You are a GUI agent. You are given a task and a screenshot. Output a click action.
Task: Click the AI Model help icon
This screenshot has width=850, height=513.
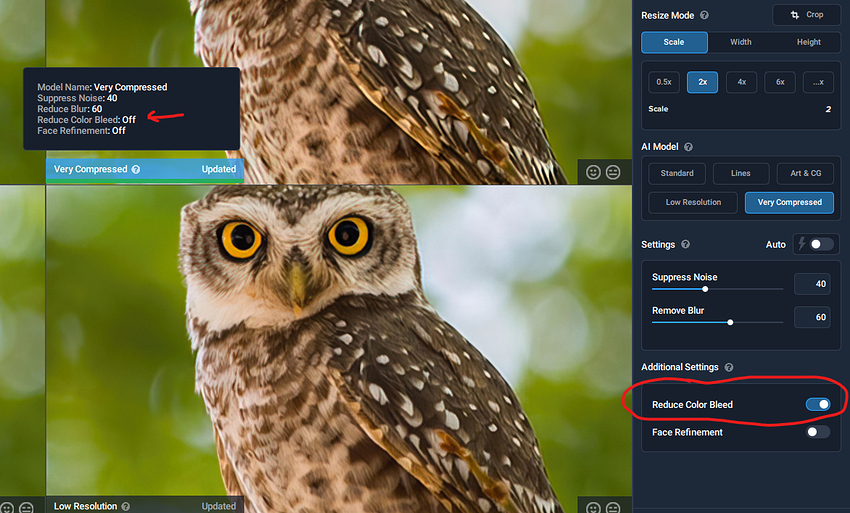click(689, 147)
